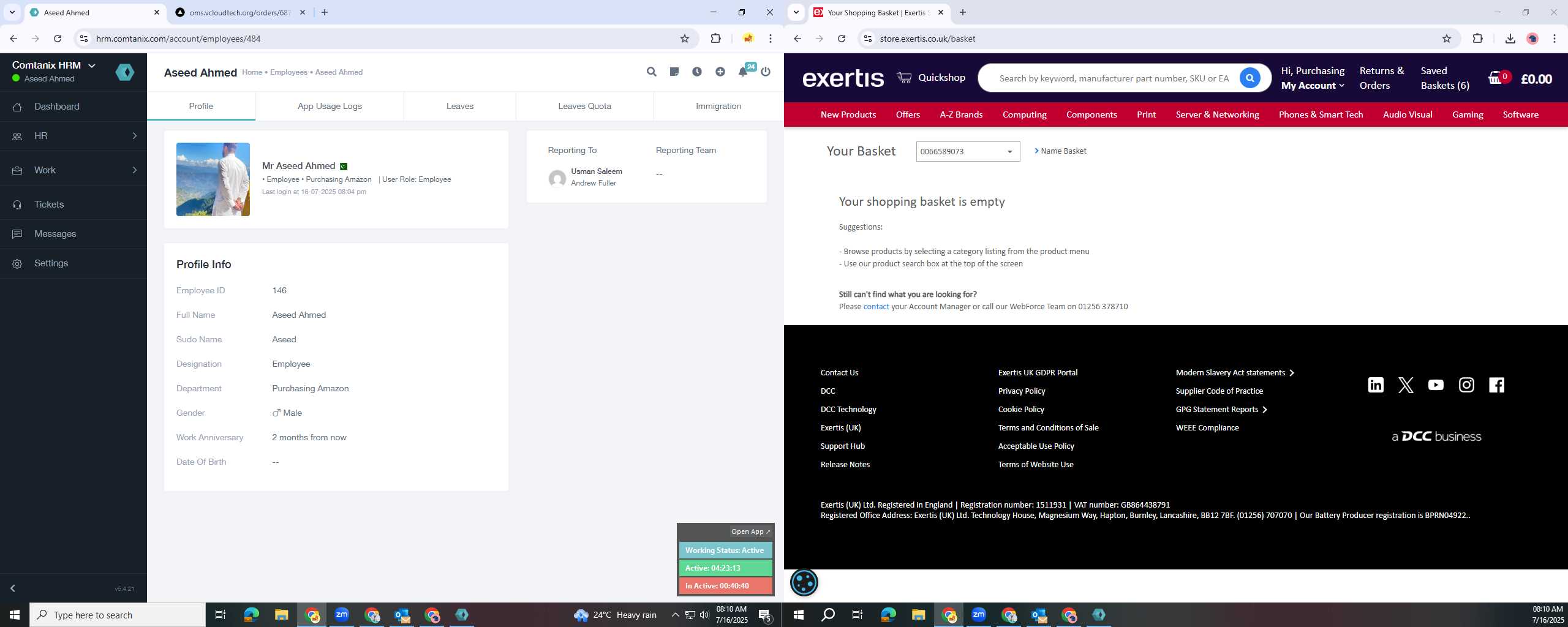Switch to the Leaves Quota tab
This screenshot has height=627, width=1568.
(584, 106)
